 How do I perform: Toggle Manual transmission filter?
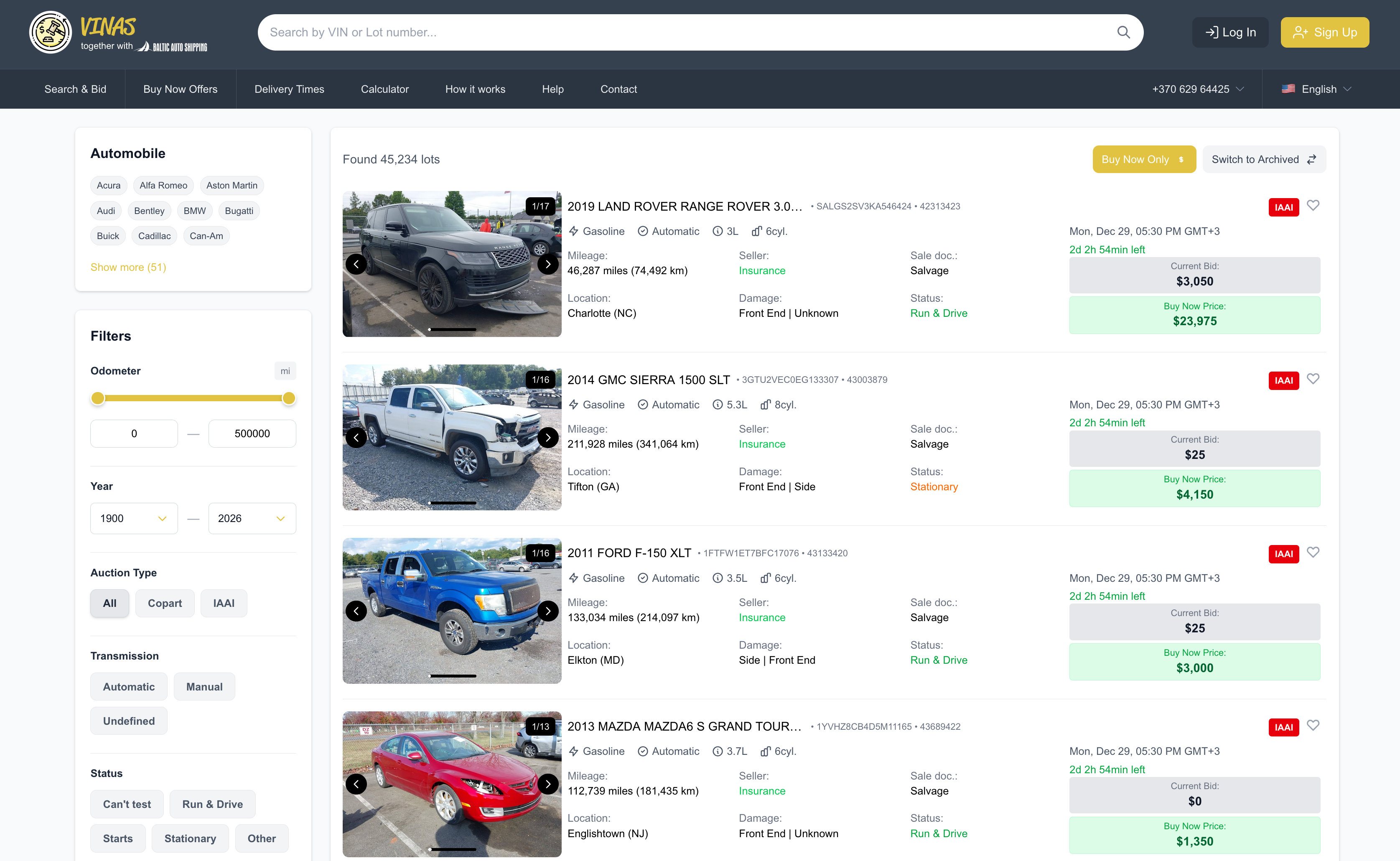click(x=204, y=687)
